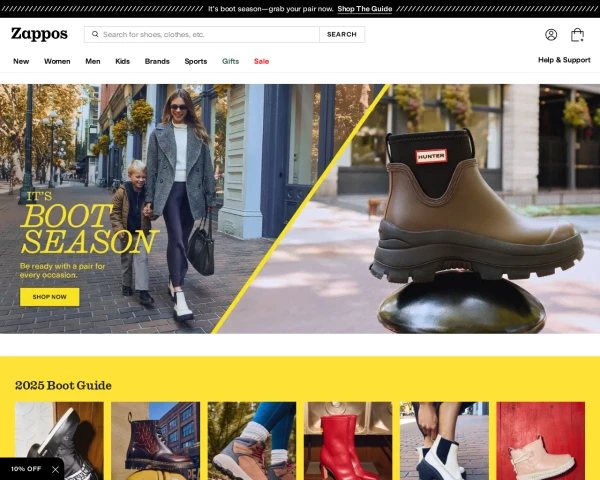This screenshot has width=600, height=480.
Task: Focus the search for shoes, clothes field
Action: coord(202,34)
